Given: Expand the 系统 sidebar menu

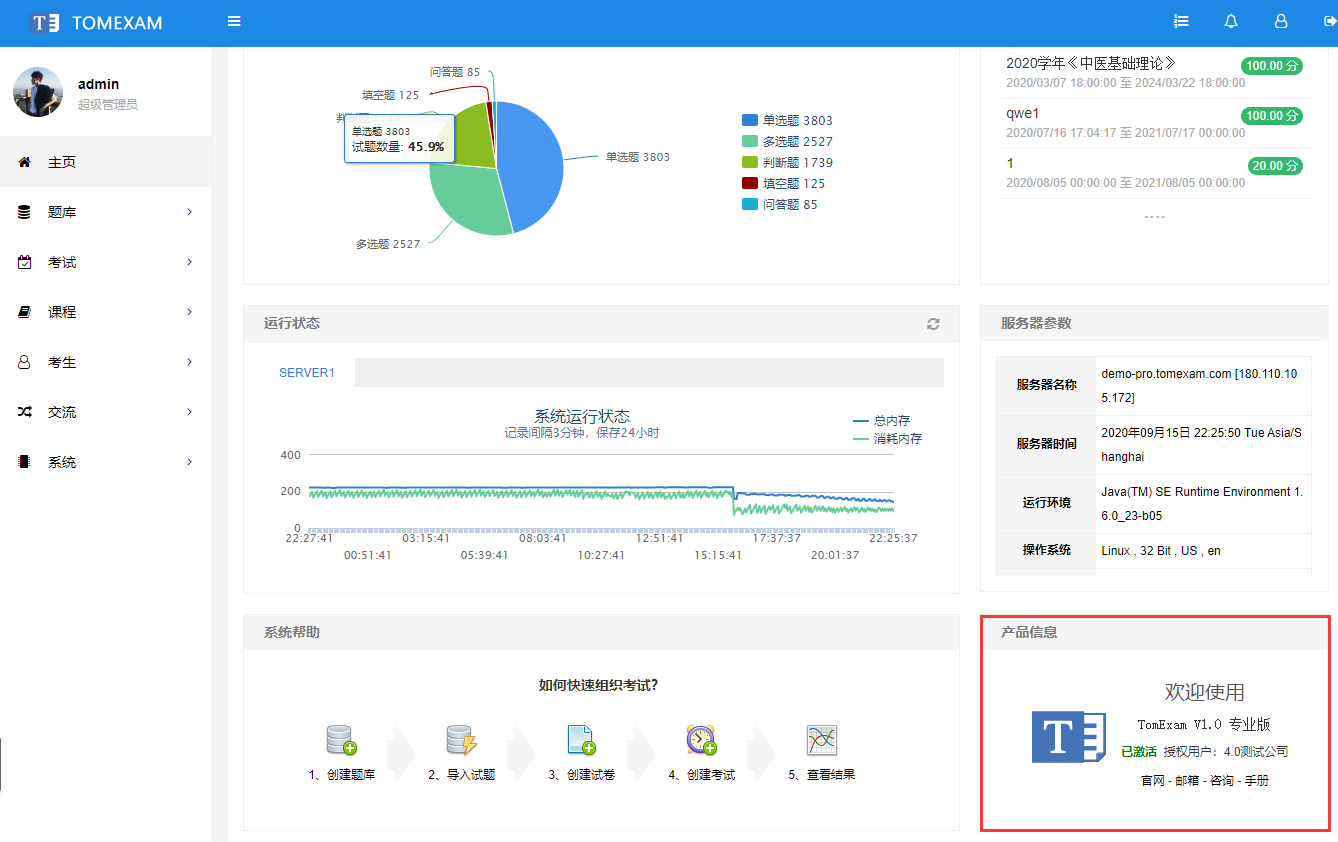Looking at the screenshot, I should (105, 462).
